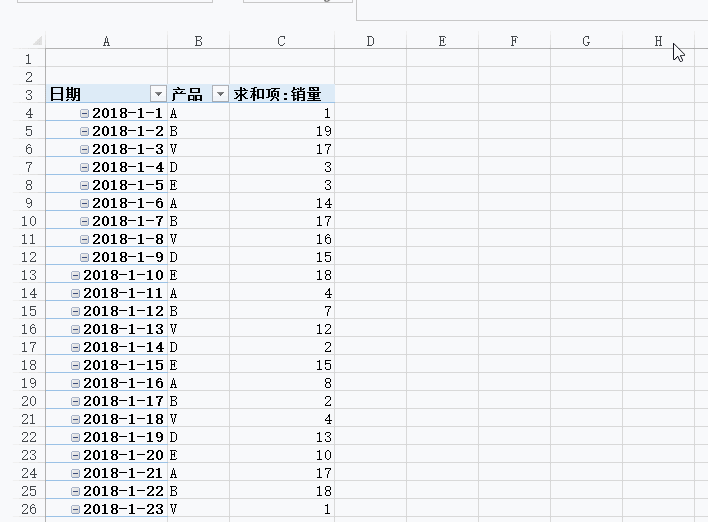Collapse the 2018-1-10 date group
Screen dimensions: 708x522
pos(75,275)
